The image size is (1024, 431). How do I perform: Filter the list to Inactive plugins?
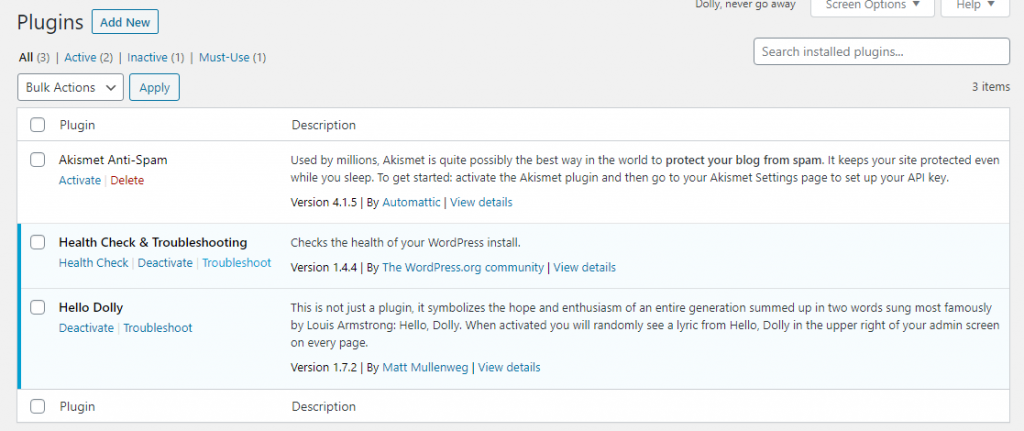[155, 58]
